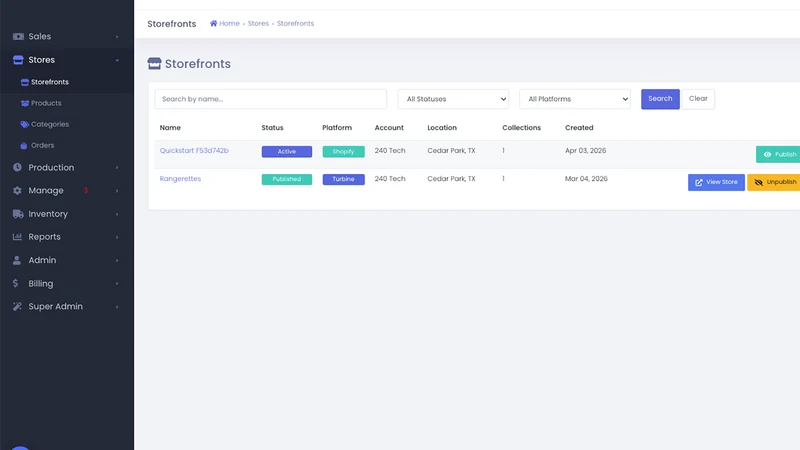800x450 pixels.
Task: Click the Location column header
Action: (442, 128)
